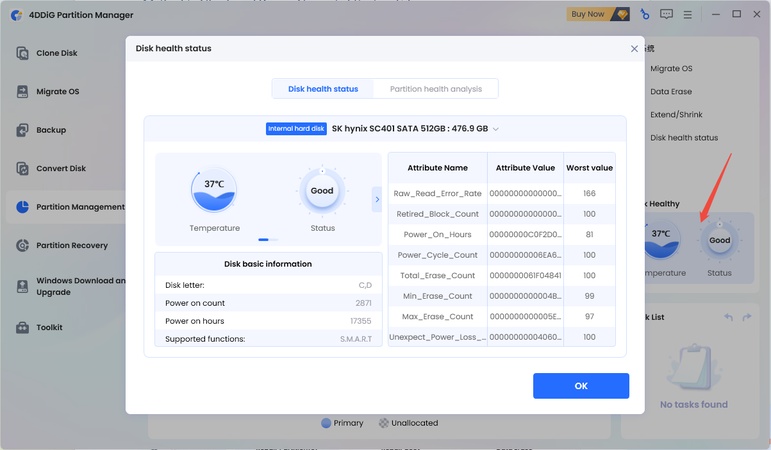Click the right chevron next to gauges
Screen dimensions: 771x450
[x=377, y=199]
